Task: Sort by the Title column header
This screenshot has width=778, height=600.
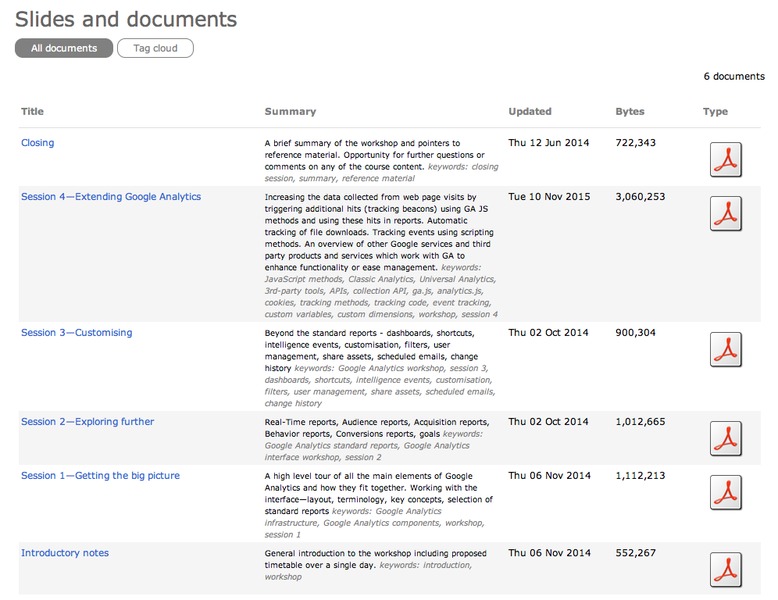Action: pyautogui.click(x=33, y=112)
